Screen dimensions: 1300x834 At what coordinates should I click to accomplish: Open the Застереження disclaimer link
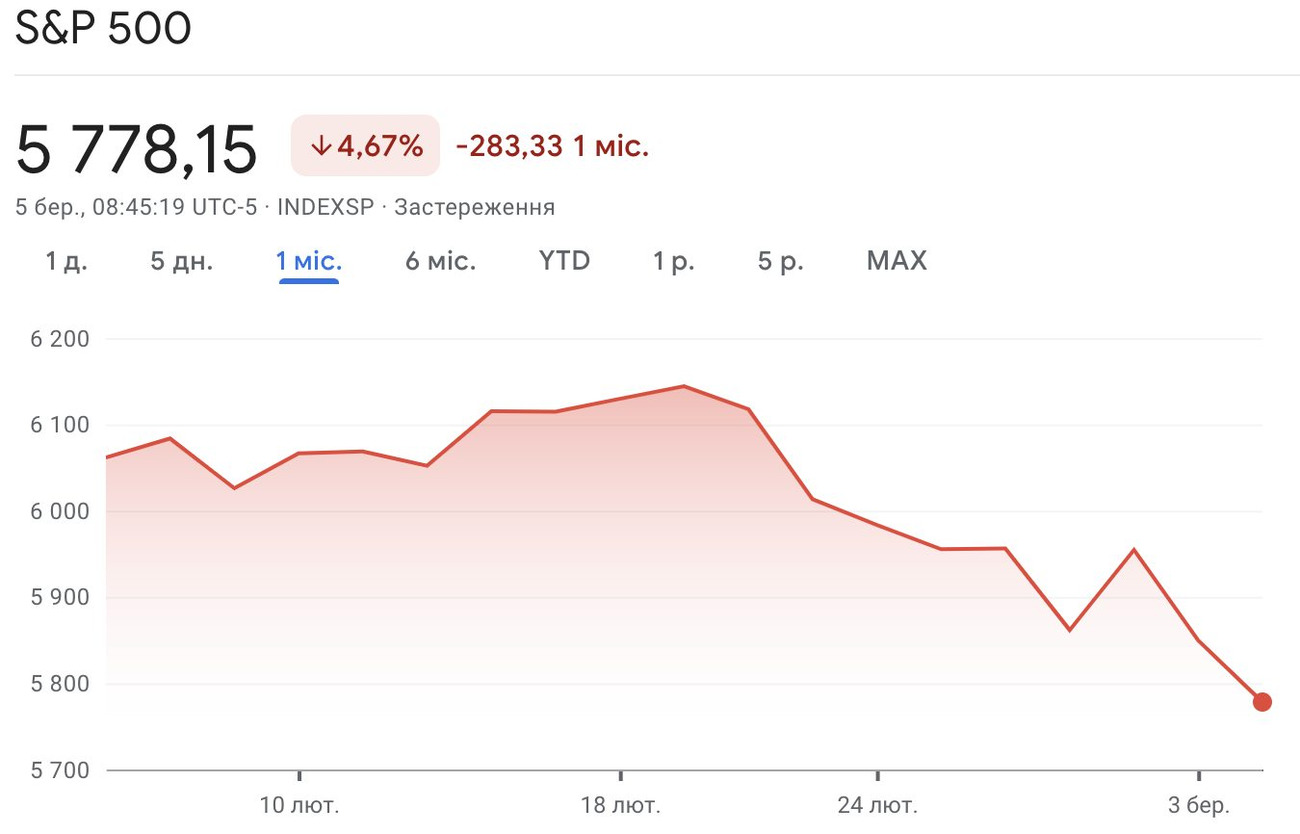(474, 207)
